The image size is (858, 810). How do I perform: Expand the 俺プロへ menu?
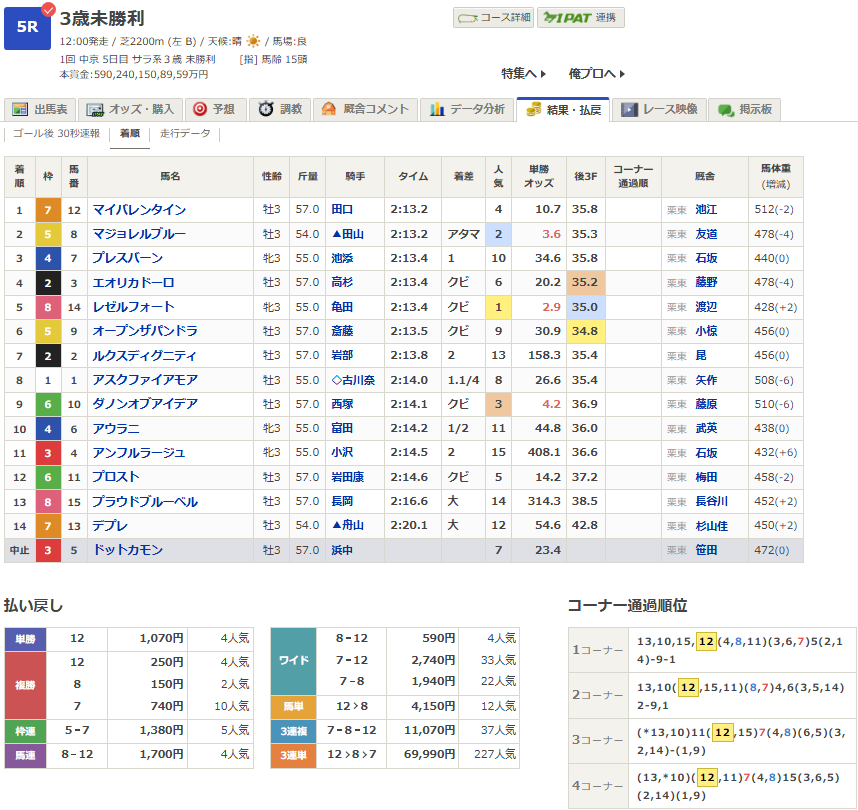click(597, 74)
